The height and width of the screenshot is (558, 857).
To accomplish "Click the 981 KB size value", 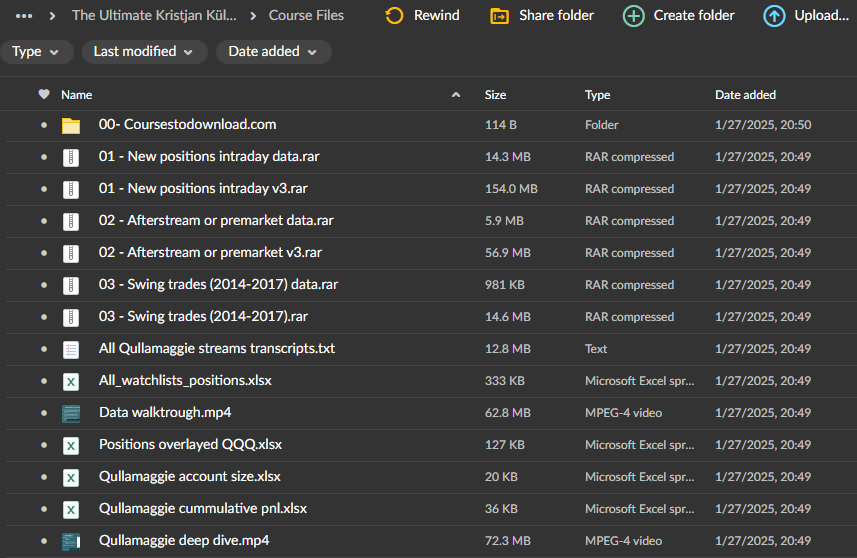I will (504, 285).
